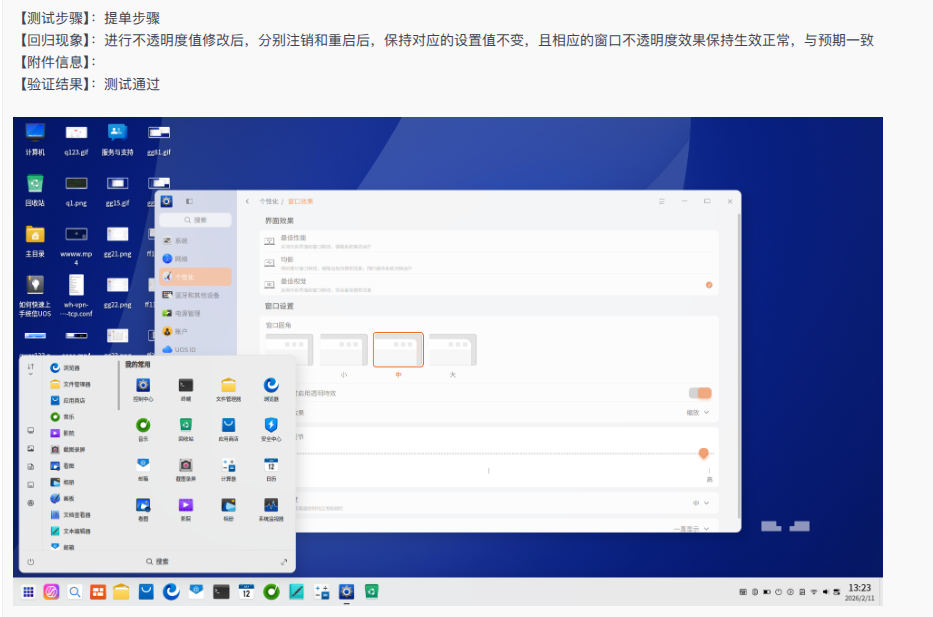Select the 最佳性能 interface effect option

(489, 241)
